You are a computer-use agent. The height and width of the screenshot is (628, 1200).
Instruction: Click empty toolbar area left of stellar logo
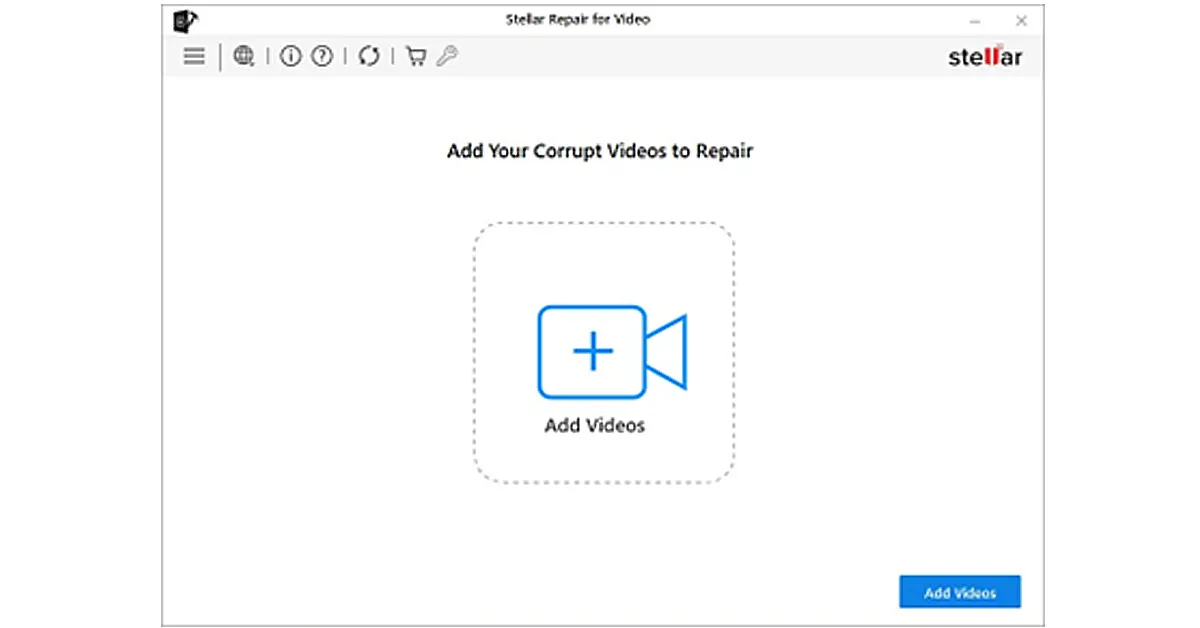(x=700, y=57)
